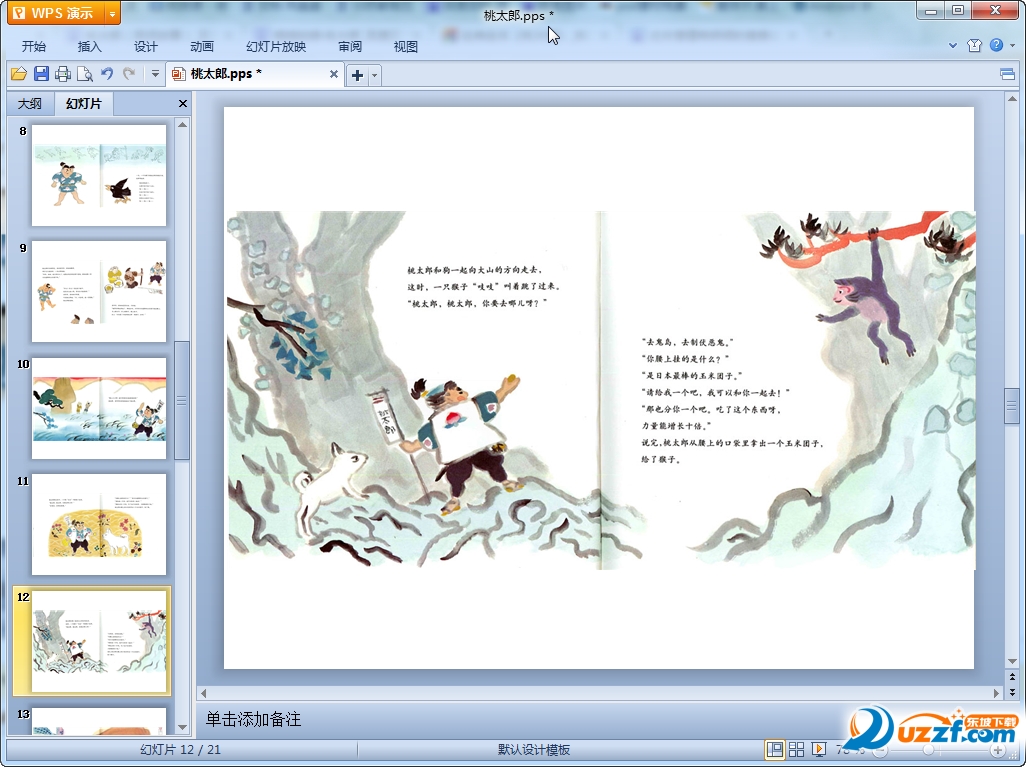Select the storybook image on slide
1026x767 pixels.
pyautogui.click(x=601, y=389)
